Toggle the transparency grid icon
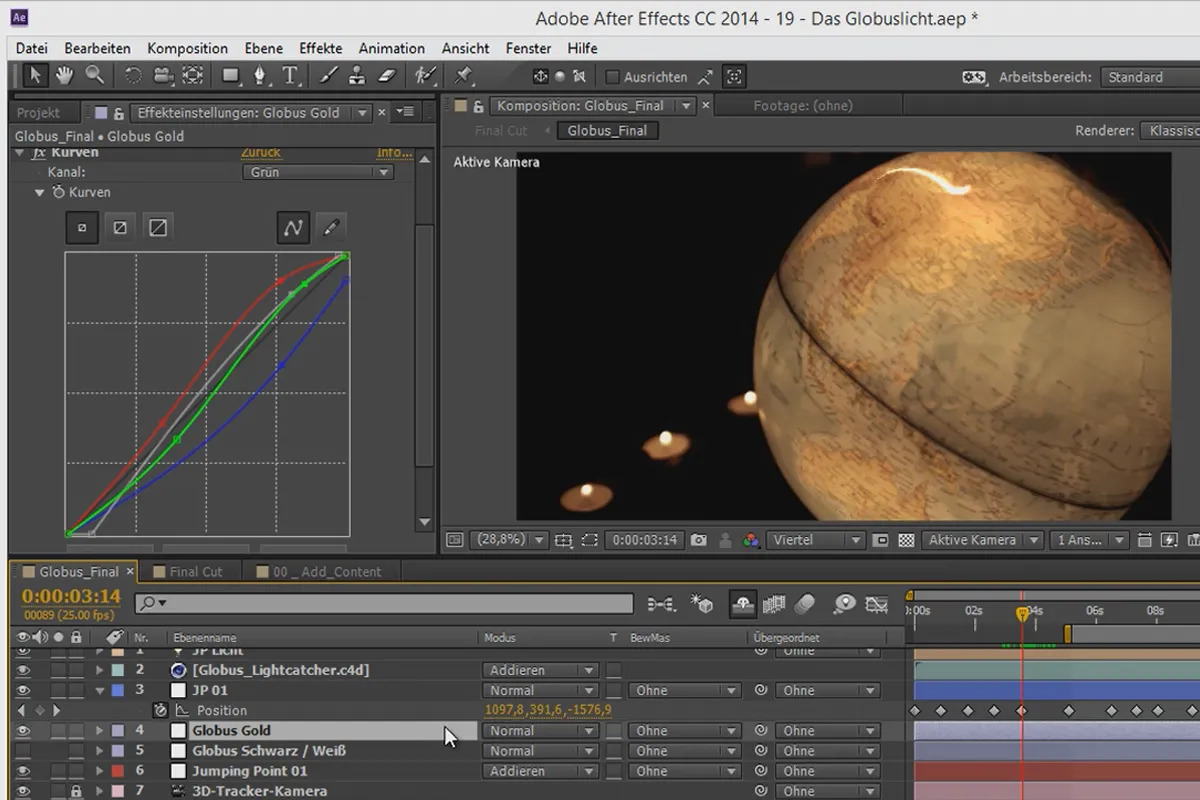Viewport: 1200px width, 800px height. (906, 540)
